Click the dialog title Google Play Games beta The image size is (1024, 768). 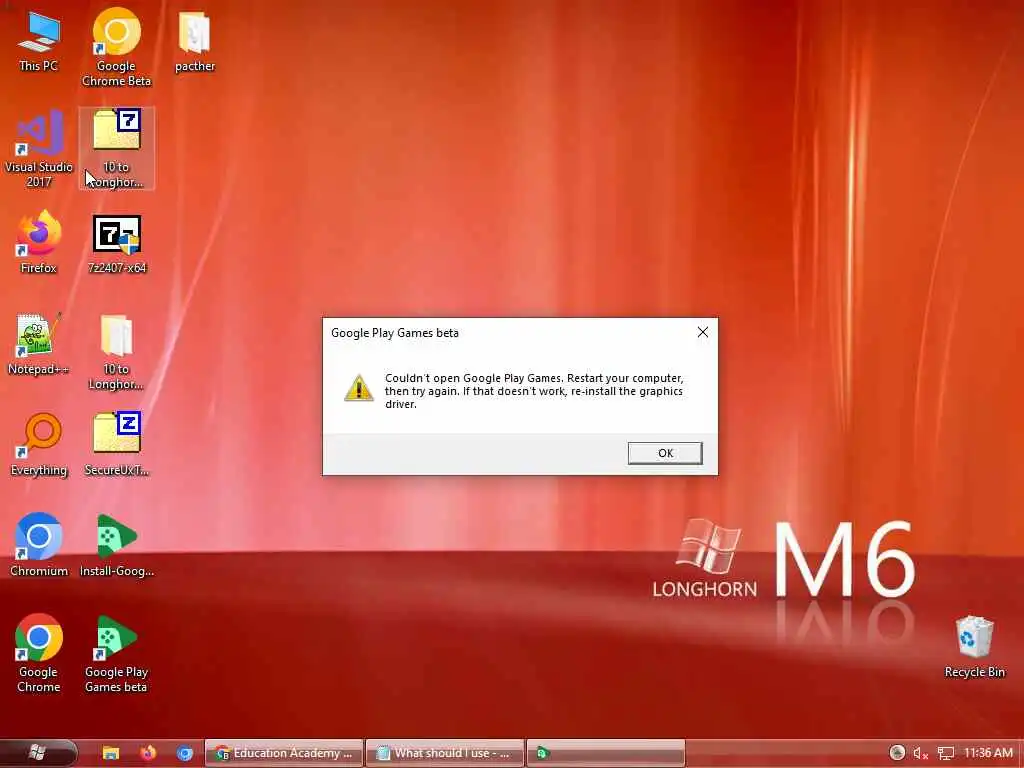coord(394,333)
